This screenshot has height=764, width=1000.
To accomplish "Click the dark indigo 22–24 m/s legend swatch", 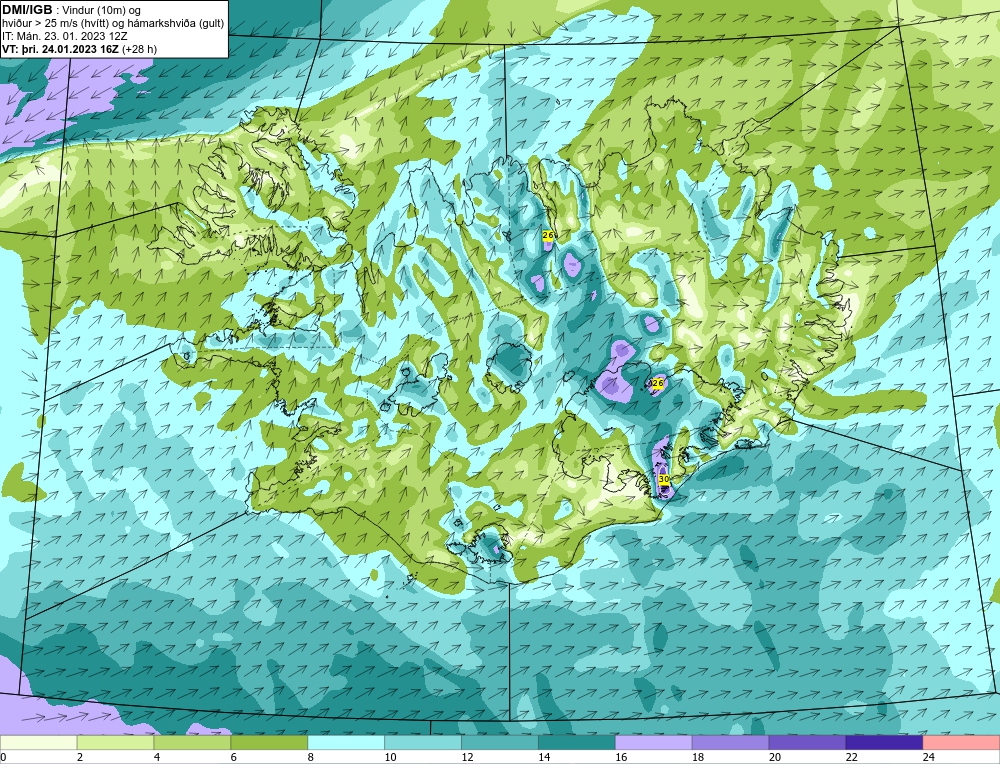I will 885,743.
